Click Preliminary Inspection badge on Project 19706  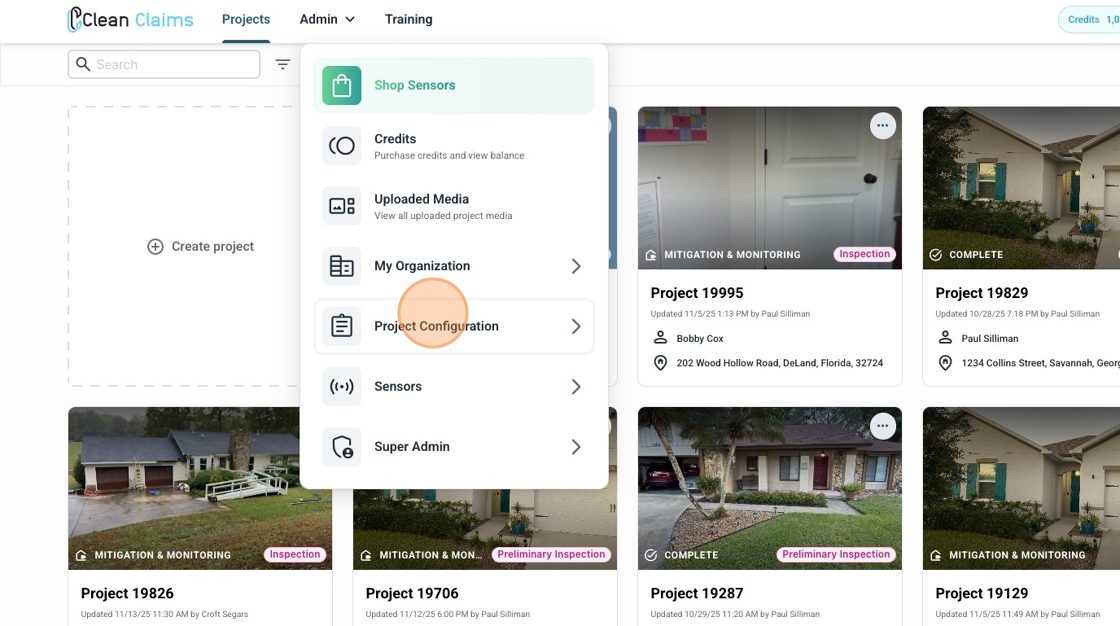coord(551,554)
